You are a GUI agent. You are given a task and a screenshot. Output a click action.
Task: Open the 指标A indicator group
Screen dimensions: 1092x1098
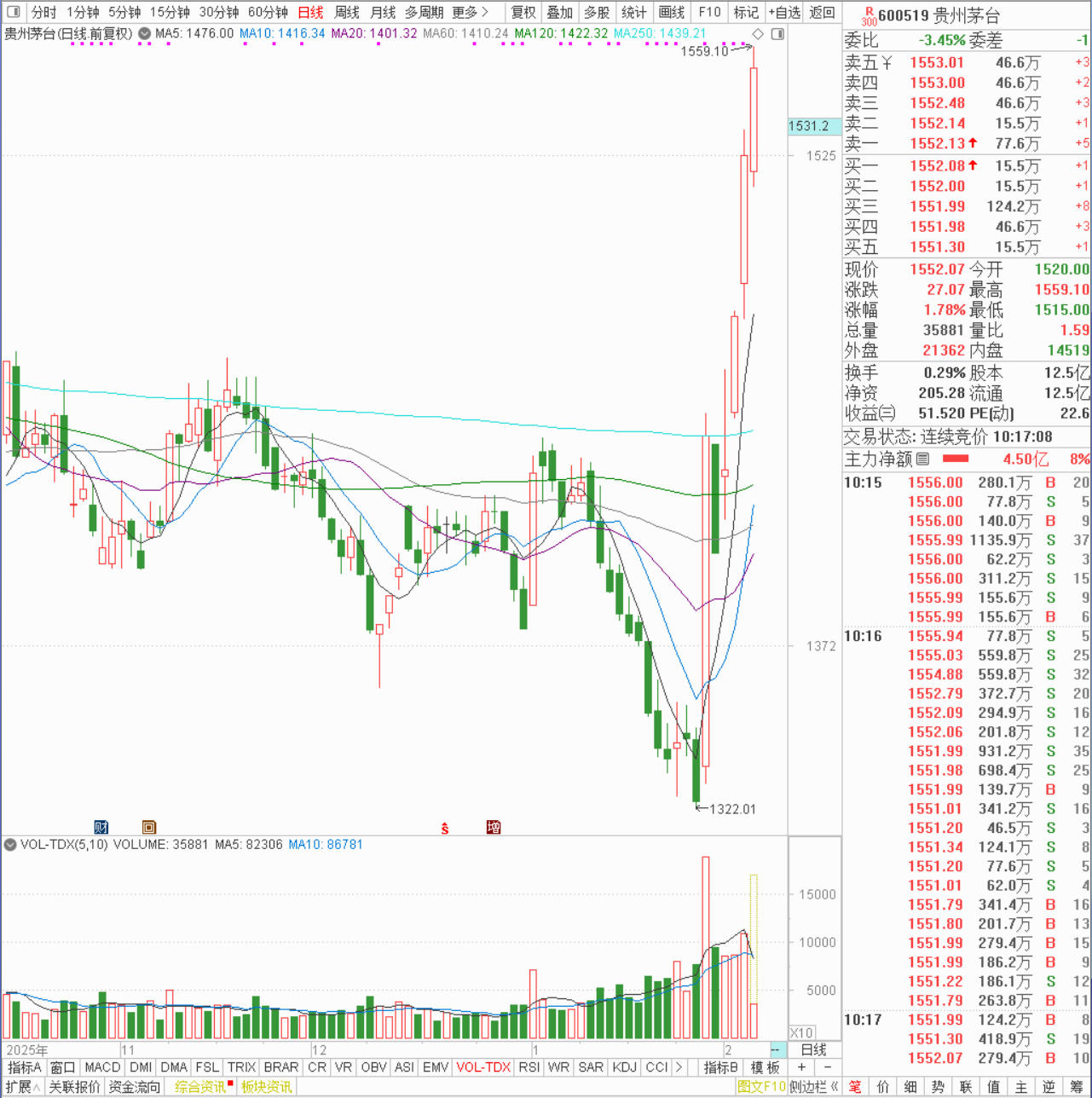pos(24,1067)
